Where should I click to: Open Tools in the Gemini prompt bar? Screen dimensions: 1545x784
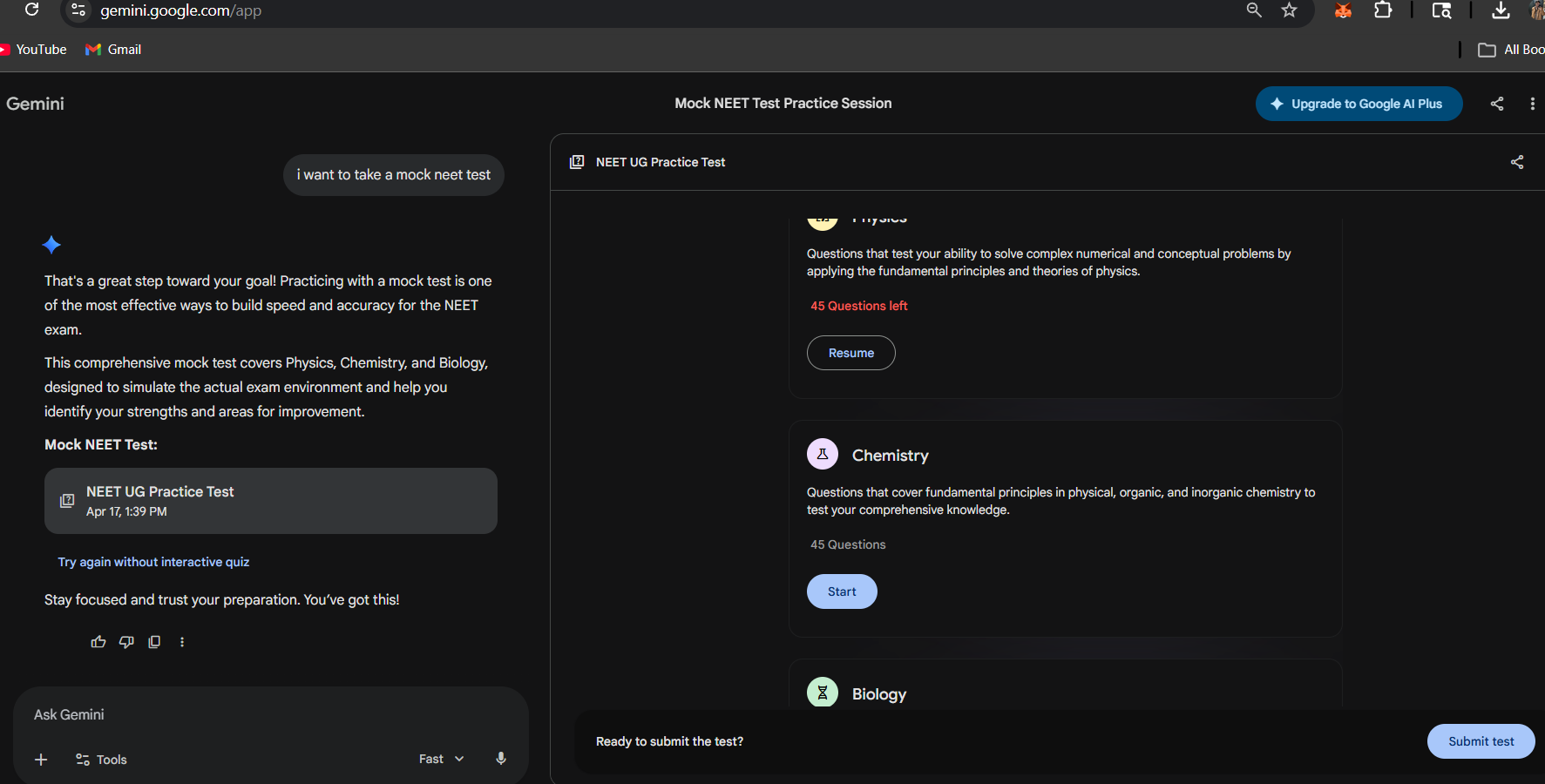(100, 759)
